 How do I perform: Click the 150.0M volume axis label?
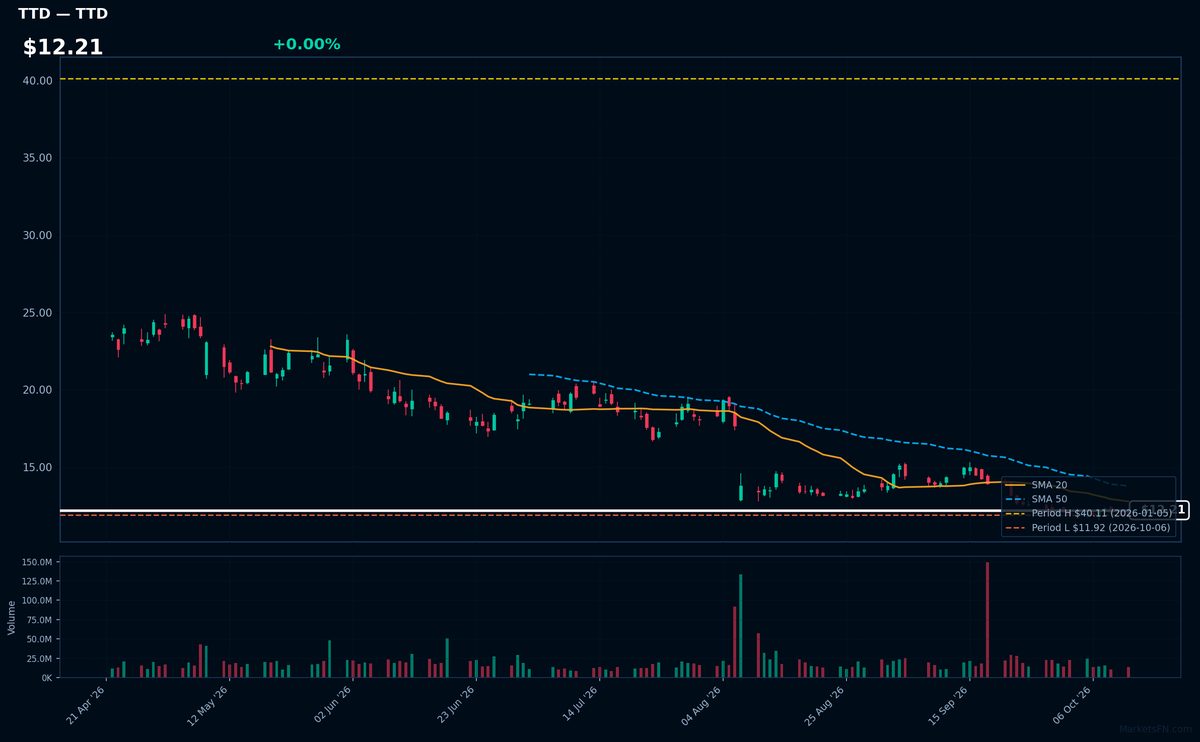36,563
